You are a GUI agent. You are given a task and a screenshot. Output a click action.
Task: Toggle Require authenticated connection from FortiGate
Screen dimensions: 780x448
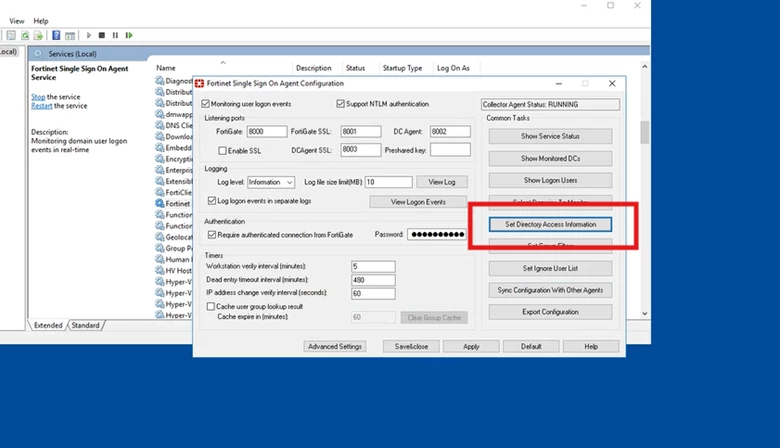click(212, 235)
